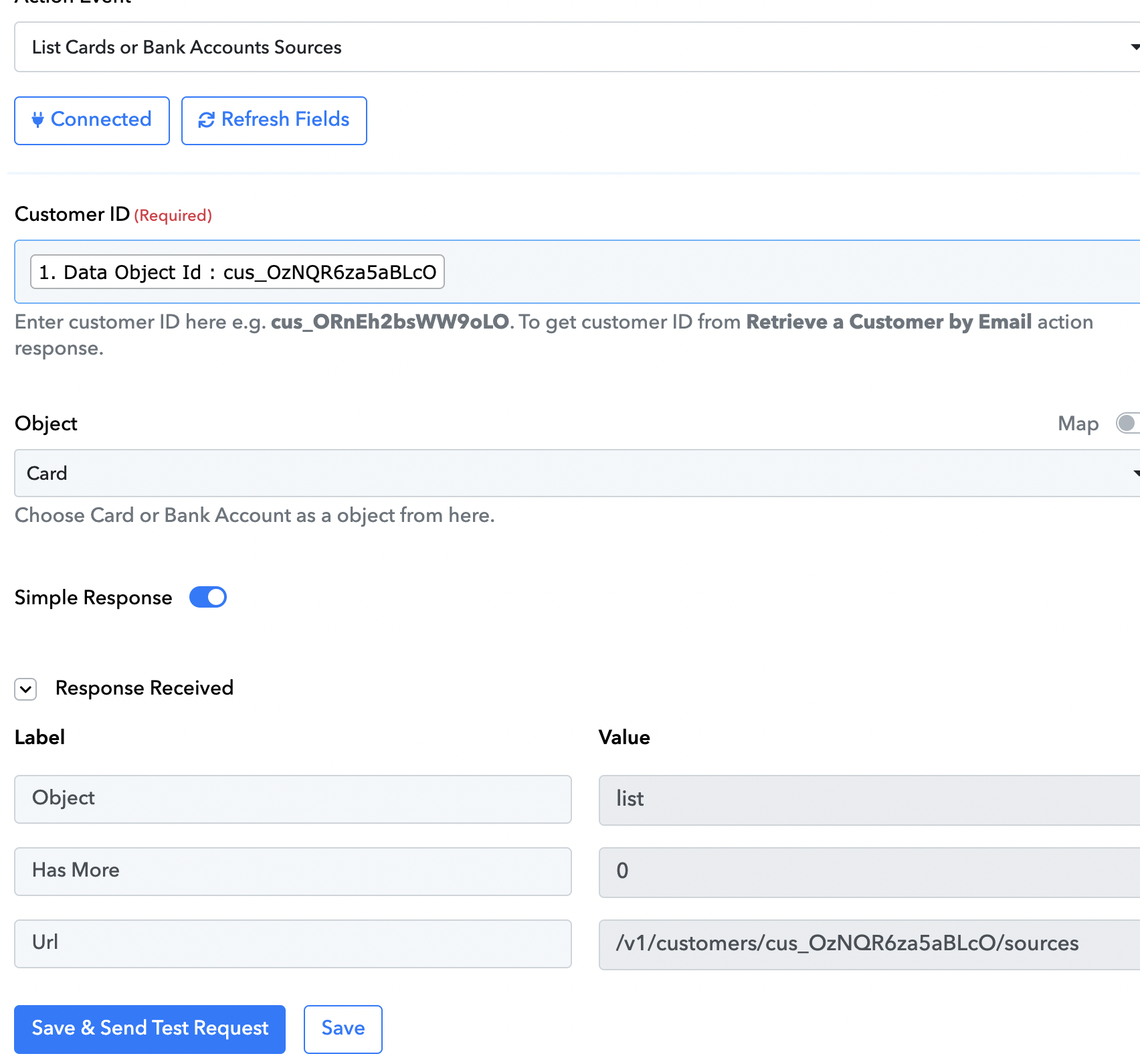Toggle the Map switch for Object
Viewport: 1140px width, 1064px height.
[1127, 423]
